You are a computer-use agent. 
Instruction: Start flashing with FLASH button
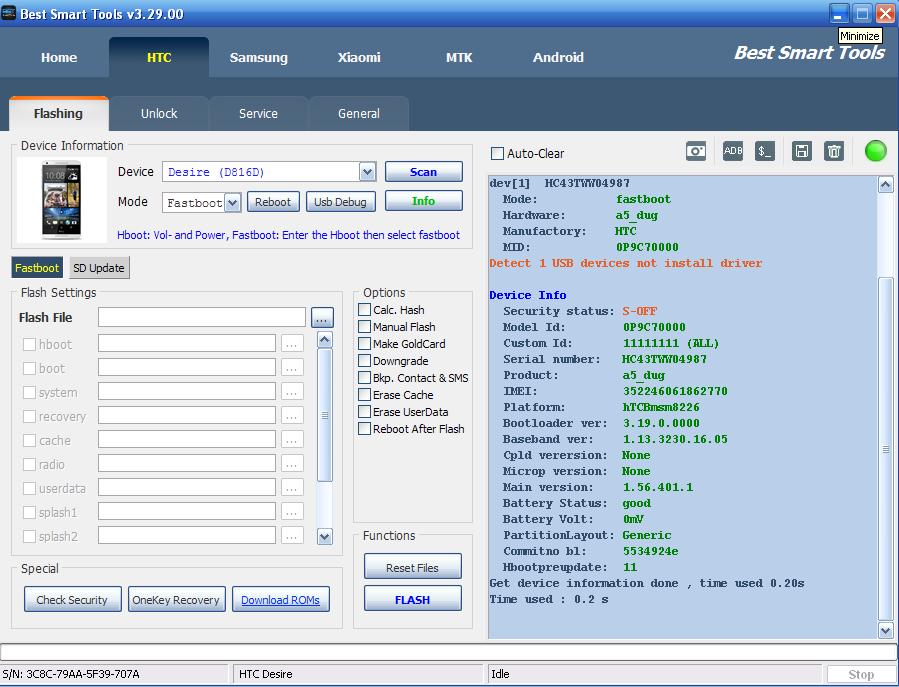[412, 599]
